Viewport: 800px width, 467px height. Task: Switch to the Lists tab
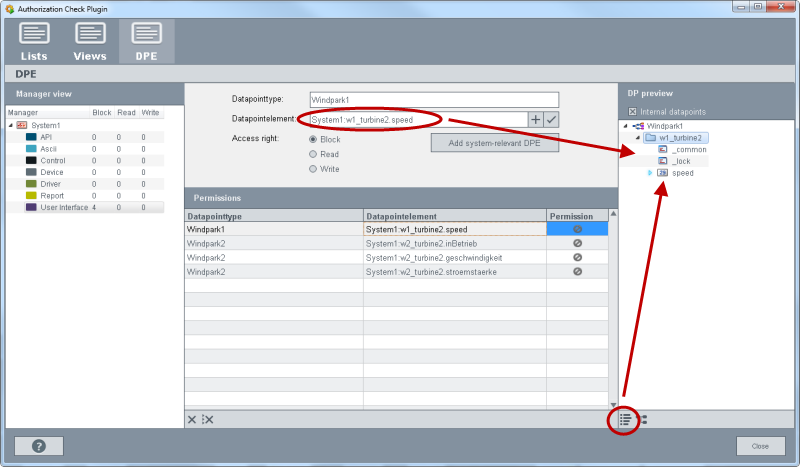[34, 41]
